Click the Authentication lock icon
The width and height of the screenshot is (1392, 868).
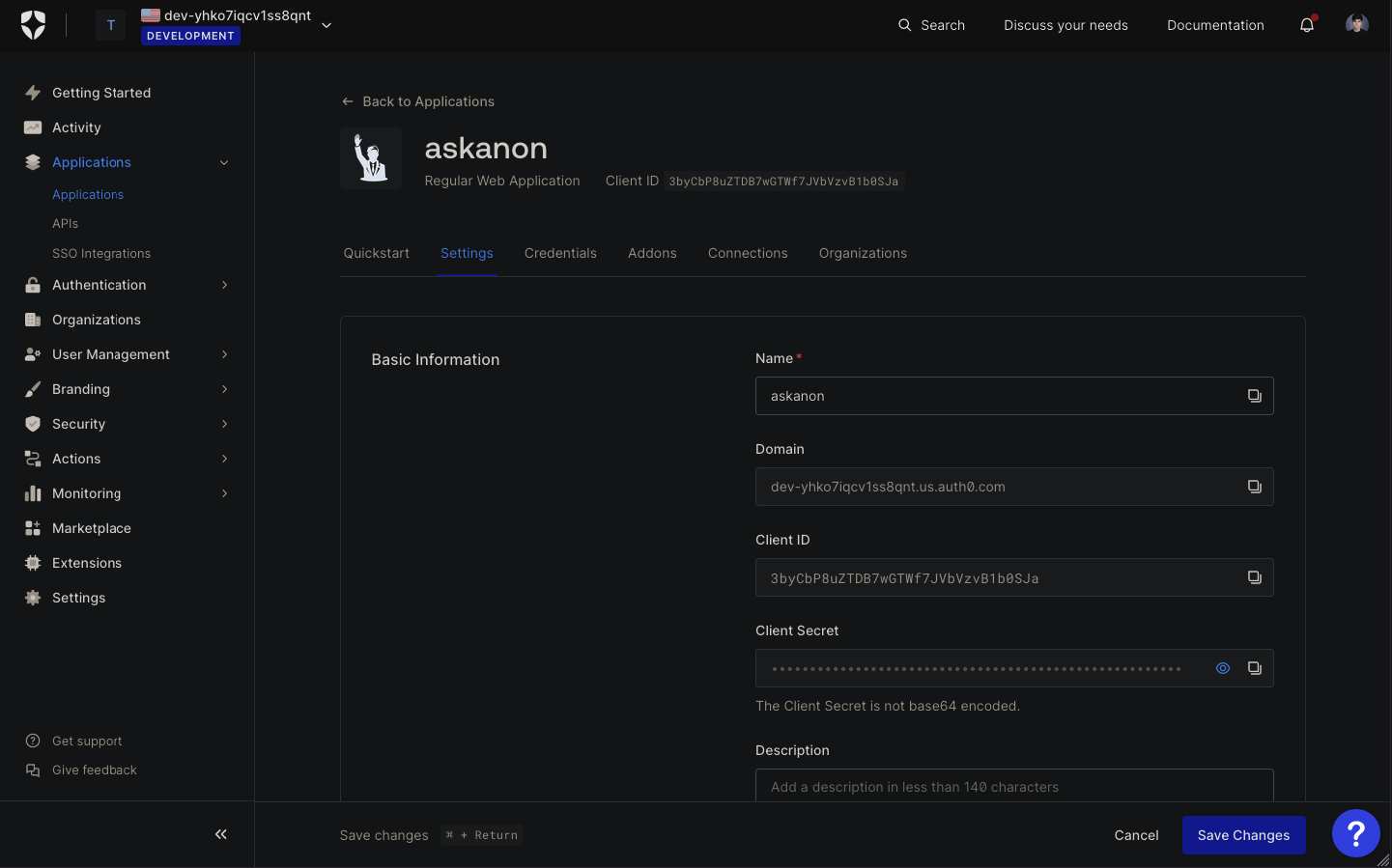coord(33,285)
